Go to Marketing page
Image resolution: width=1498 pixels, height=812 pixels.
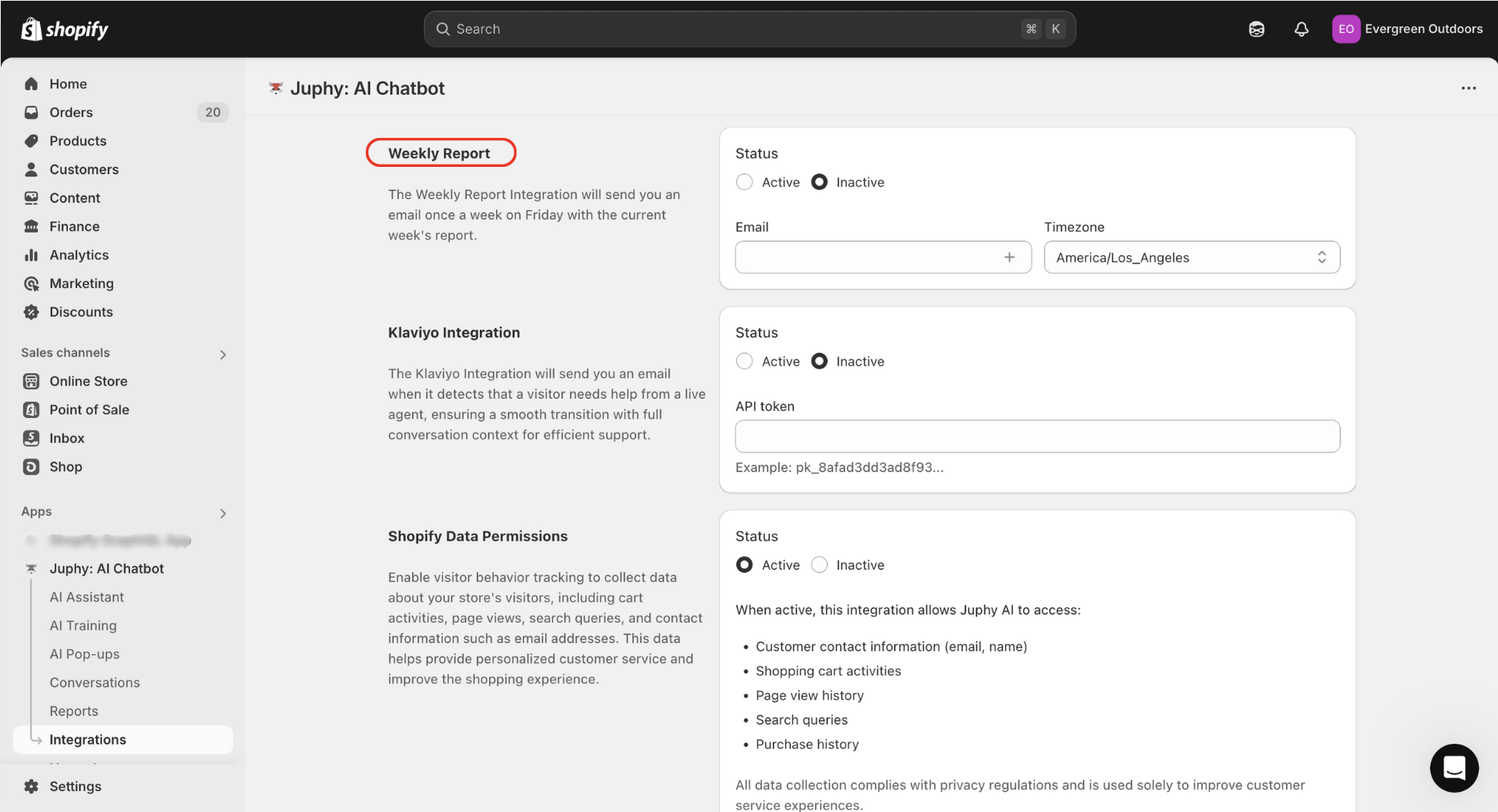[82, 283]
